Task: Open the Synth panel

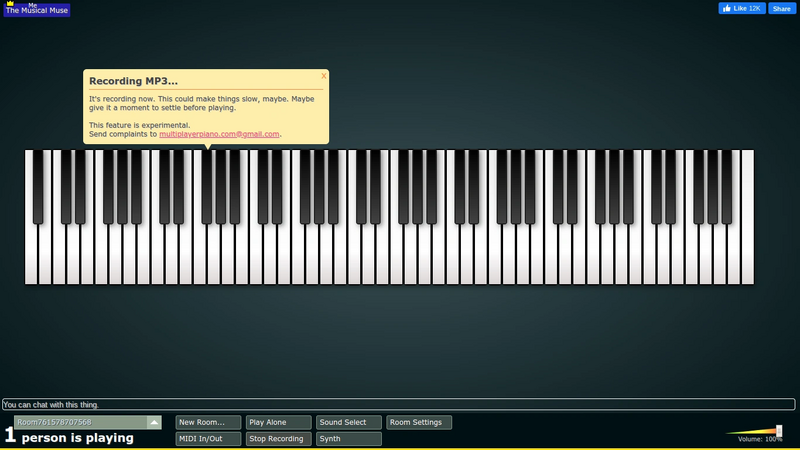Action: click(x=349, y=439)
